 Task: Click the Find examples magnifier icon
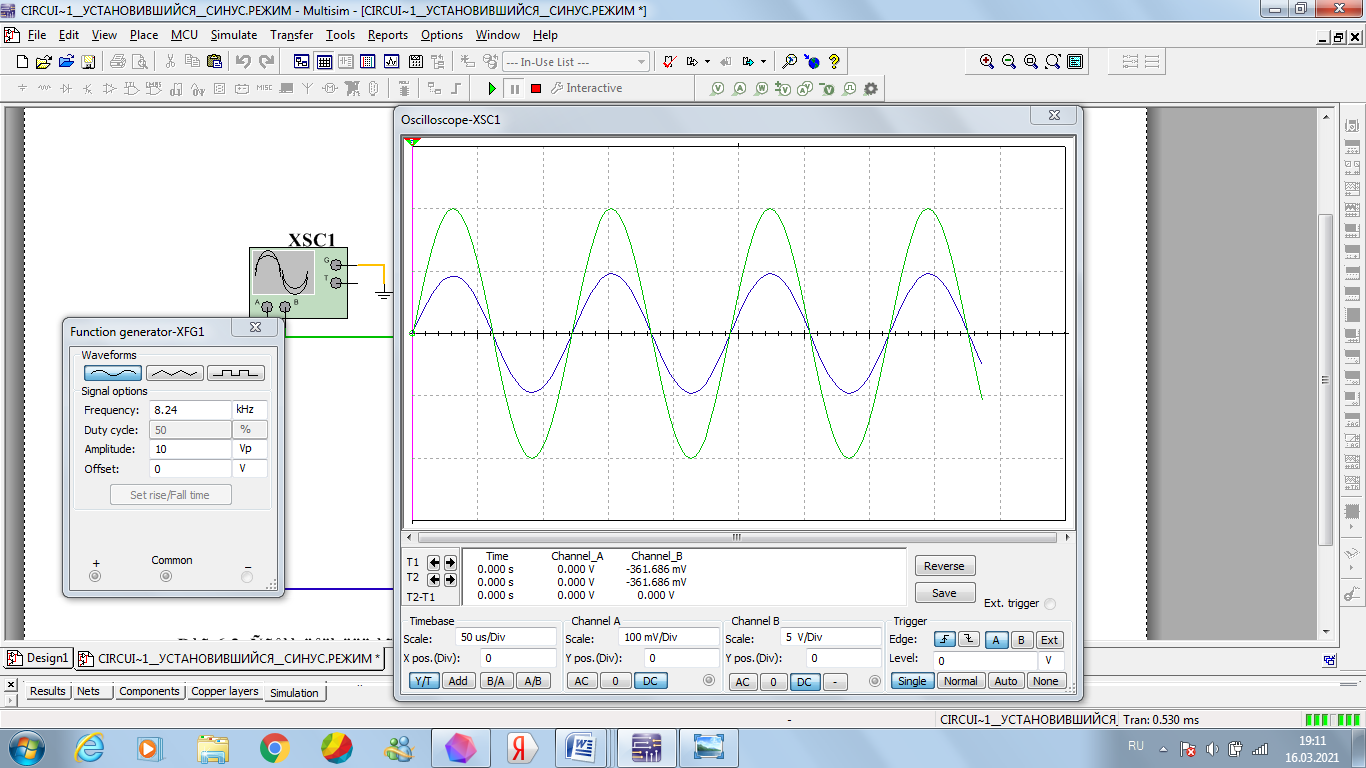click(789, 62)
